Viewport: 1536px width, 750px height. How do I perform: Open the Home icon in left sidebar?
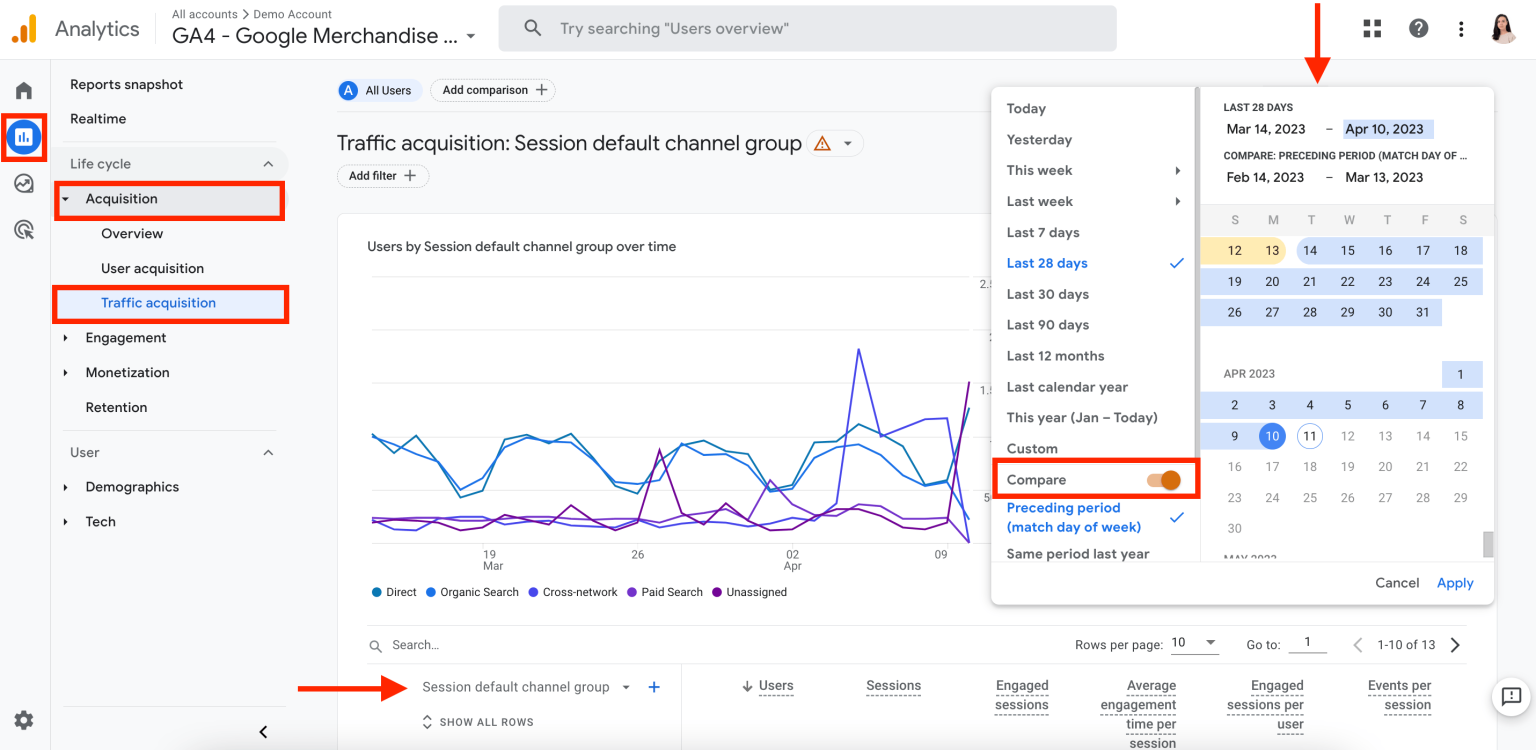click(x=24, y=88)
